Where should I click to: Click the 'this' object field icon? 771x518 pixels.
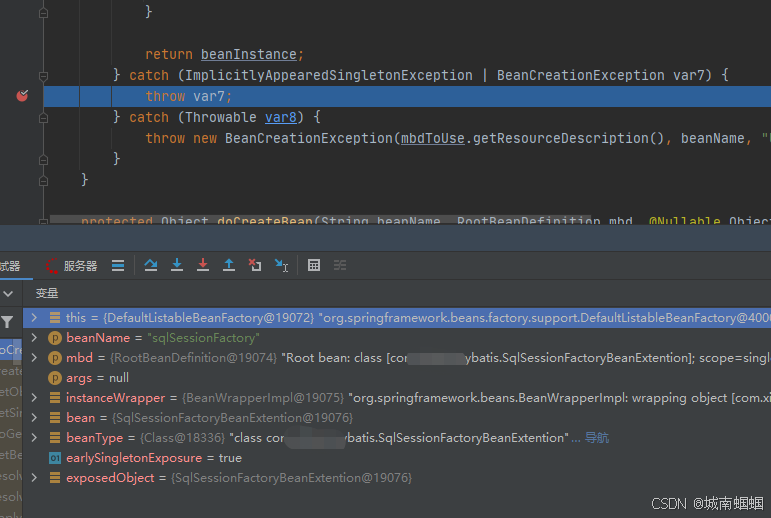click(x=55, y=318)
